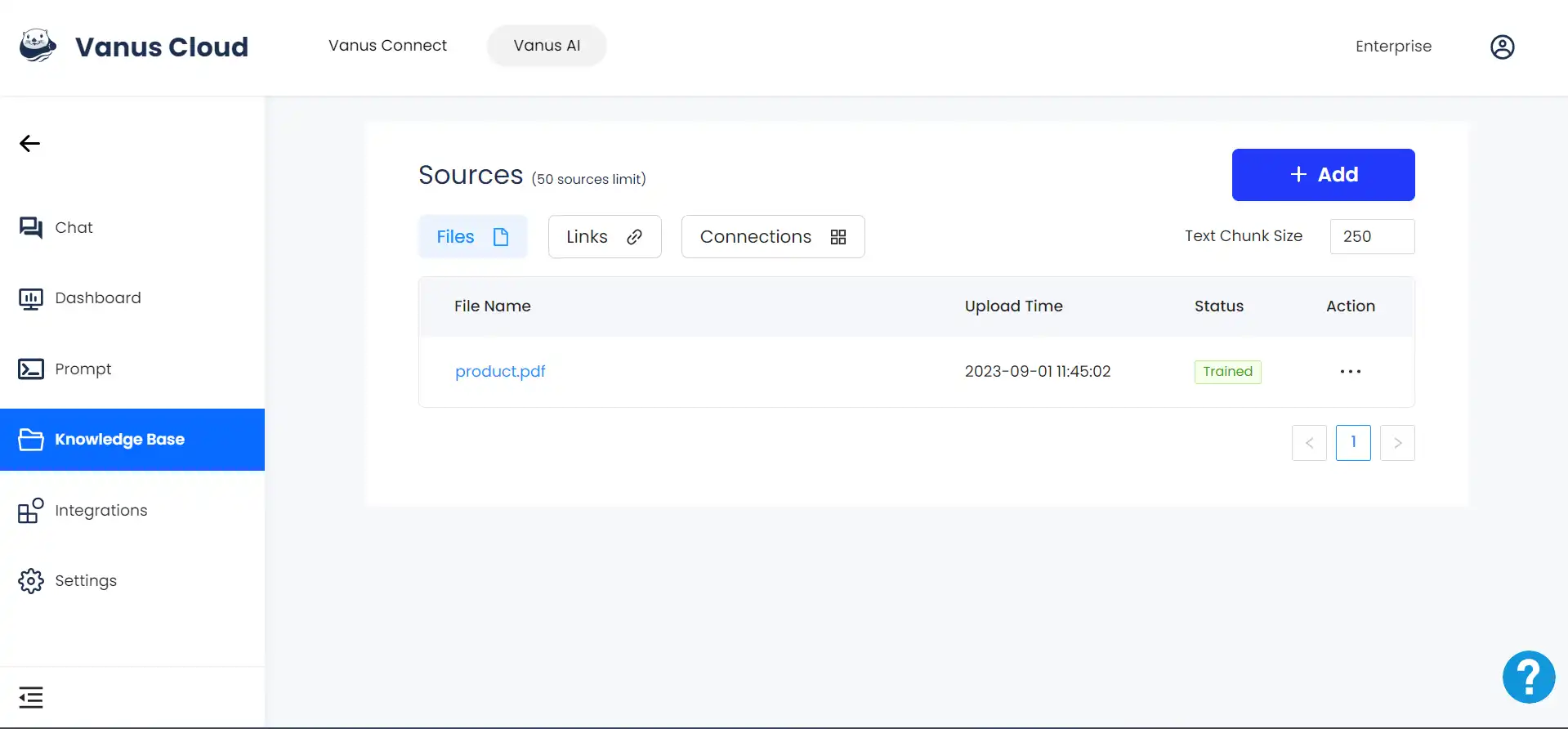Open the action menu for product.pdf
Screen dimensions: 1568x729
(x=1350, y=372)
